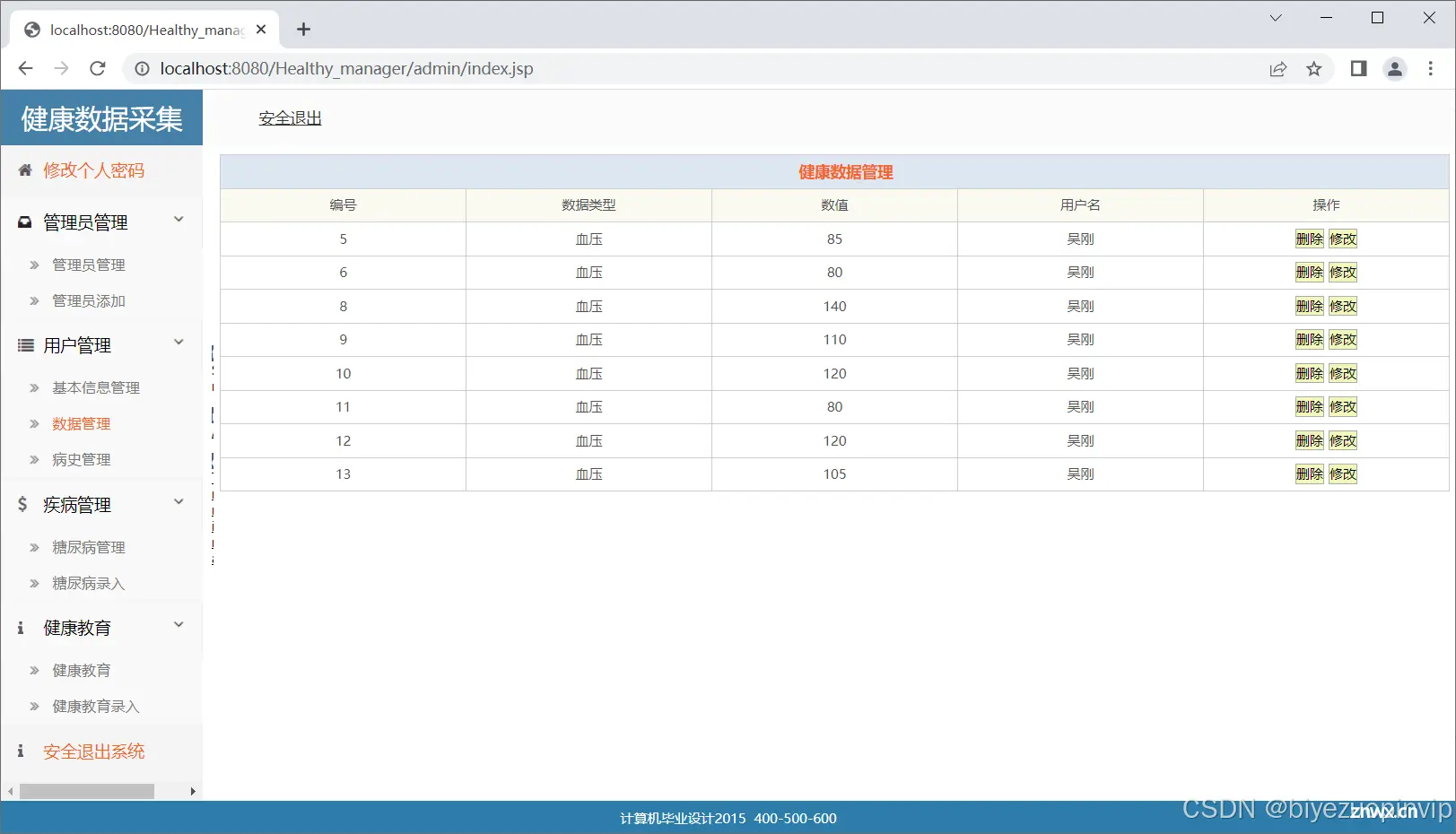The width and height of the screenshot is (1456, 834).
Task: Edit record number 13 via 修改
Action: pos(1343,473)
